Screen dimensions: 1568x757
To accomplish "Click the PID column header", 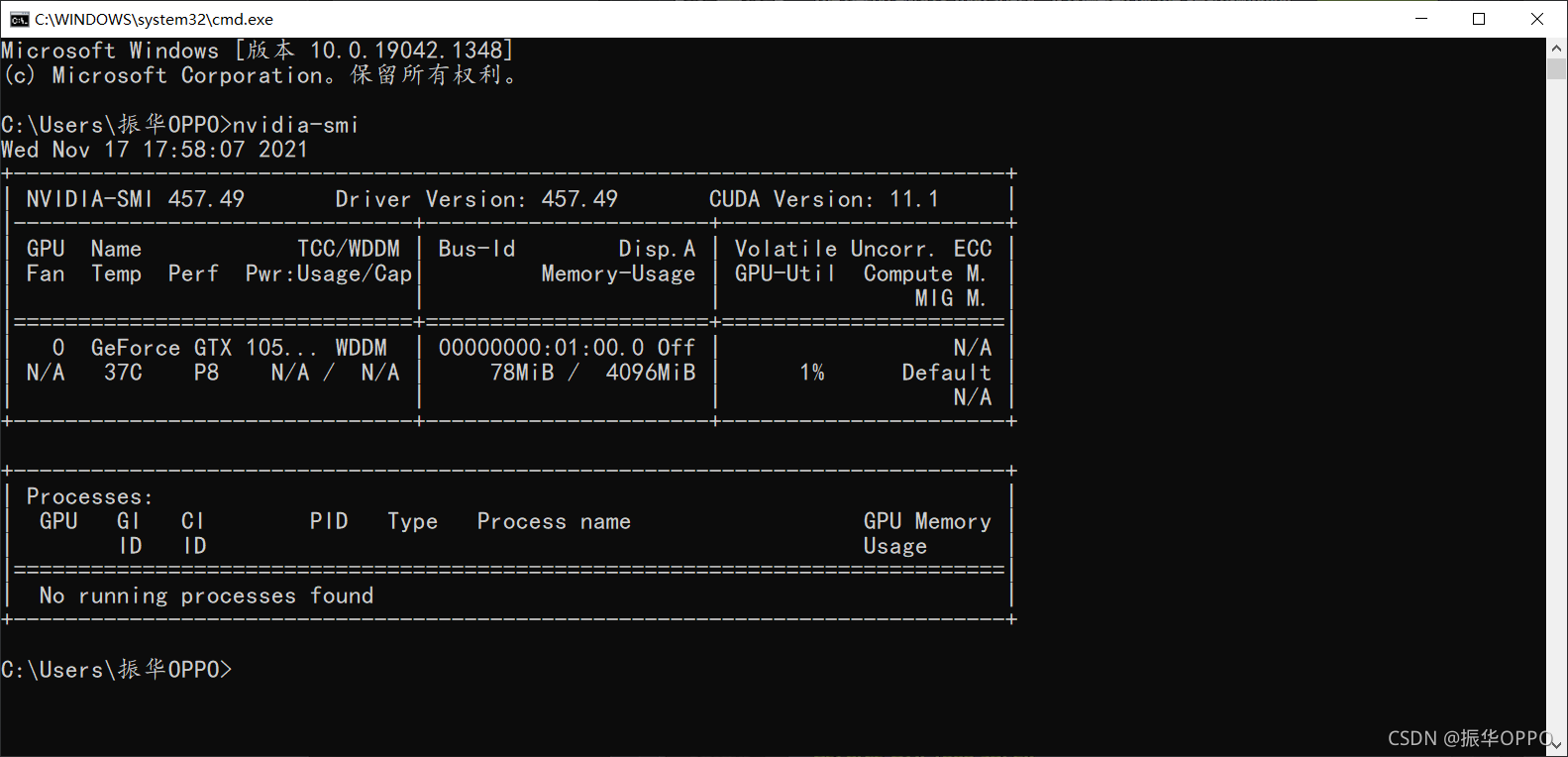I will click(x=329, y=521).
